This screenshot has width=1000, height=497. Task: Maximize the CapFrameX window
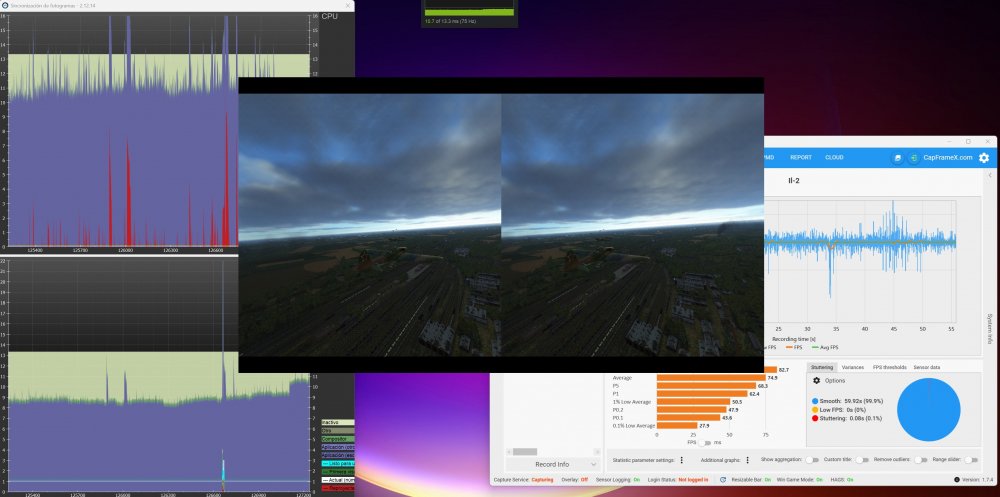[x=968, y=142]
